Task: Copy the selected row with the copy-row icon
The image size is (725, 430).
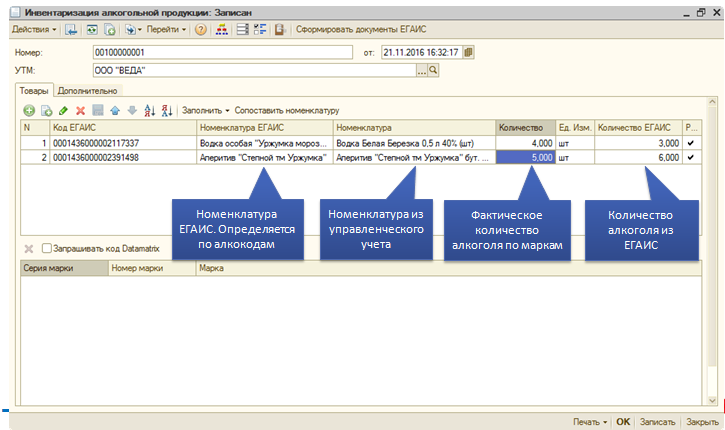Action: click(x=46, y=111)
